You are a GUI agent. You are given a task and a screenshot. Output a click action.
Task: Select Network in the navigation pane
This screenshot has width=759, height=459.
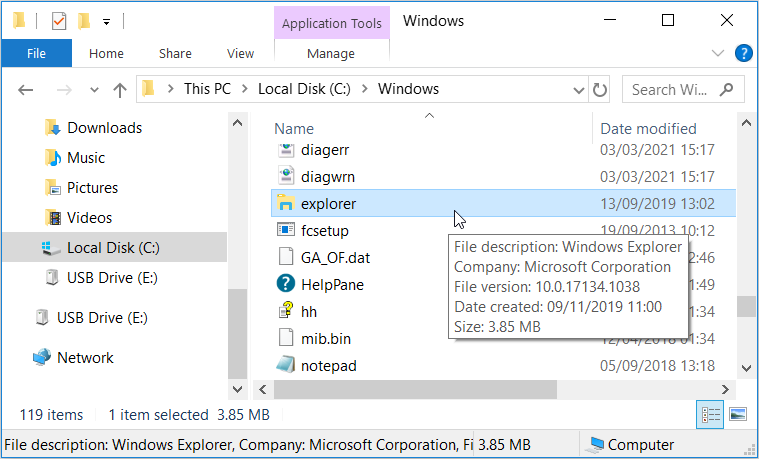[85, 358]
